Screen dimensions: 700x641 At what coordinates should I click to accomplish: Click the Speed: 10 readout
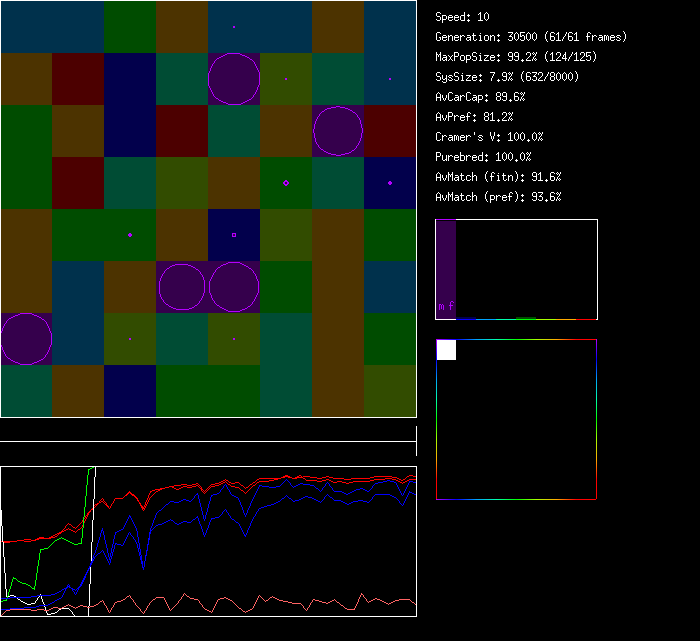462,17
